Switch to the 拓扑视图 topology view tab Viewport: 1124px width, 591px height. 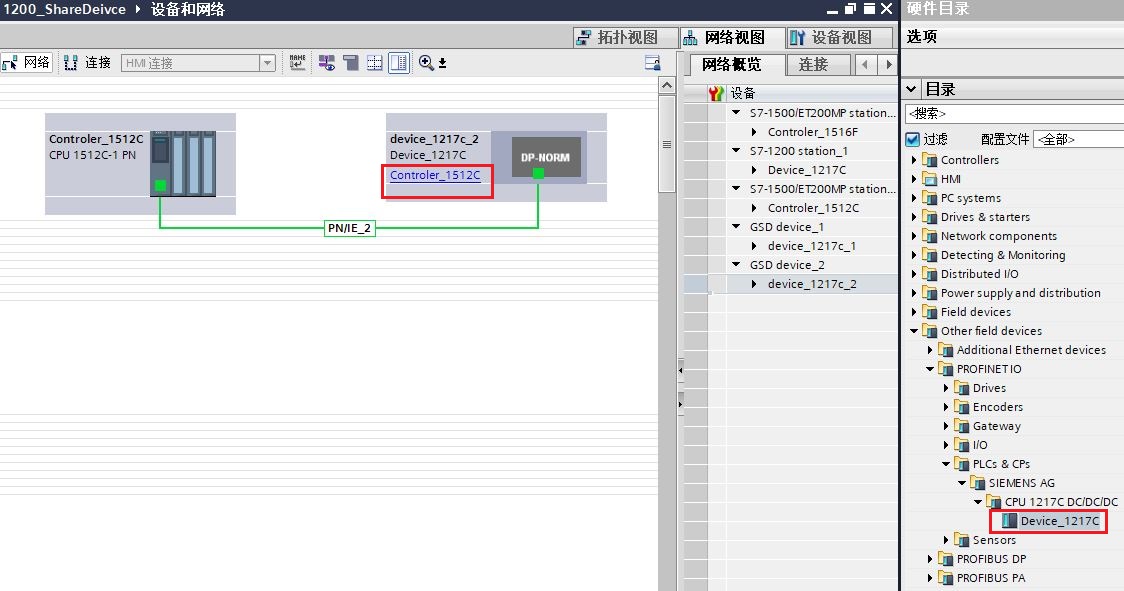(627, 37)
